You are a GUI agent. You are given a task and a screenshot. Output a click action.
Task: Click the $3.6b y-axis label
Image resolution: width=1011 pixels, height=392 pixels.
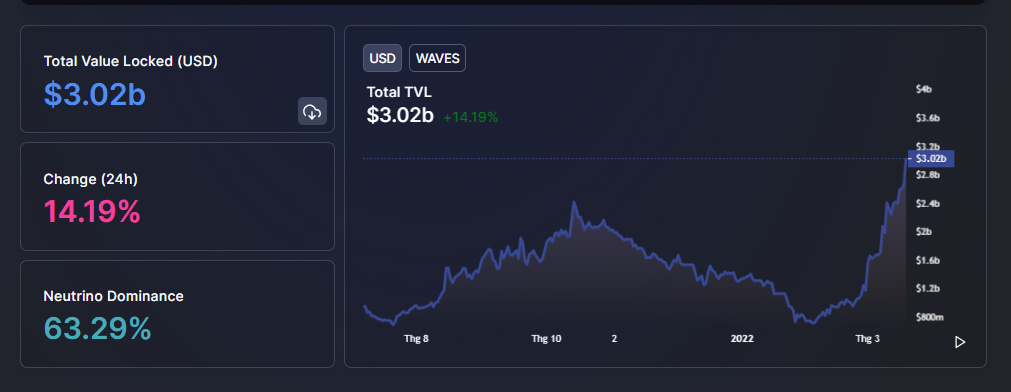[928, 118]
